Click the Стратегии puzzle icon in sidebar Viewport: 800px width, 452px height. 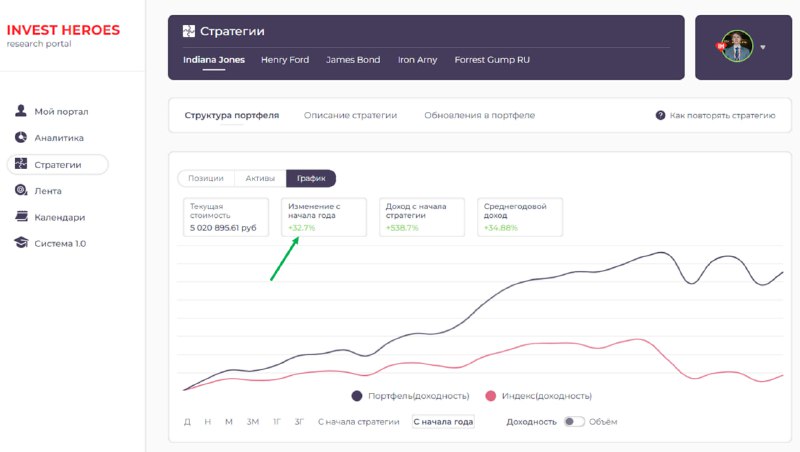(x=21, y=164)
